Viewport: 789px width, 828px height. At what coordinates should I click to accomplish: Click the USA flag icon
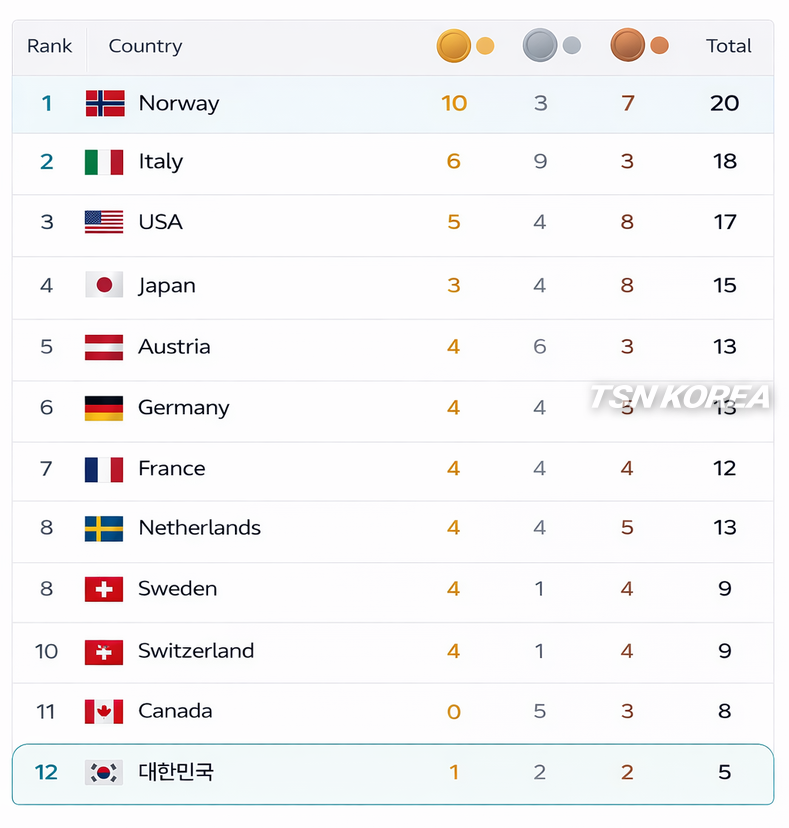104,222
